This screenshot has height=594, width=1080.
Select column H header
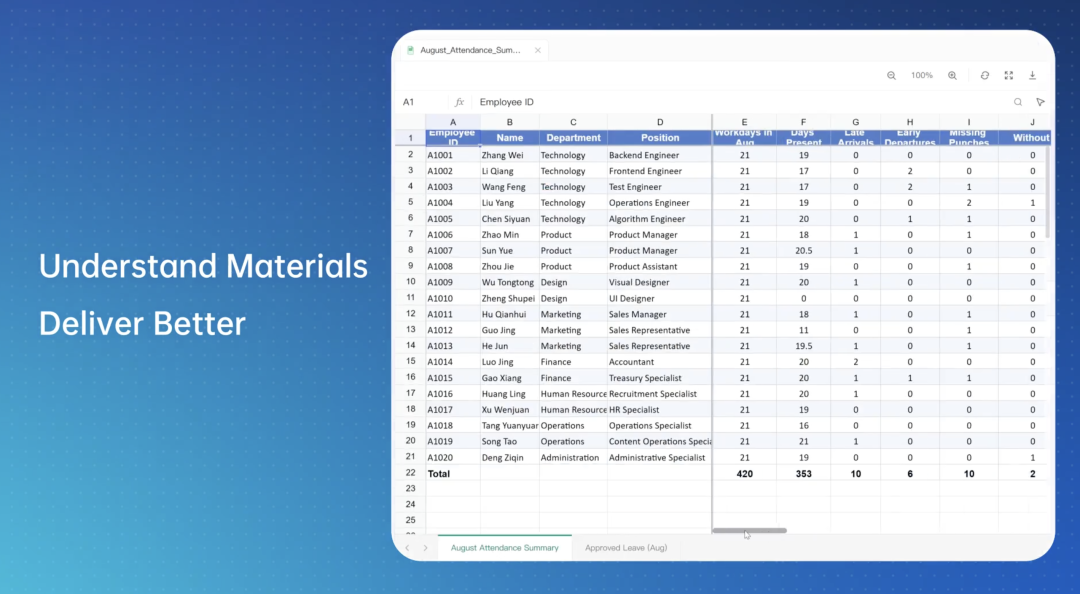point(910,122)
